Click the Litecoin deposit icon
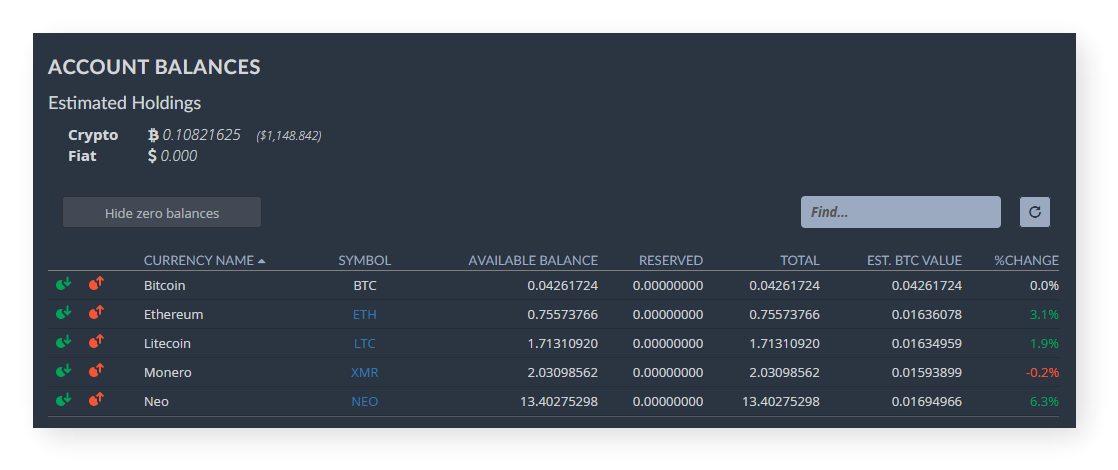 click(x=64, y=343)
